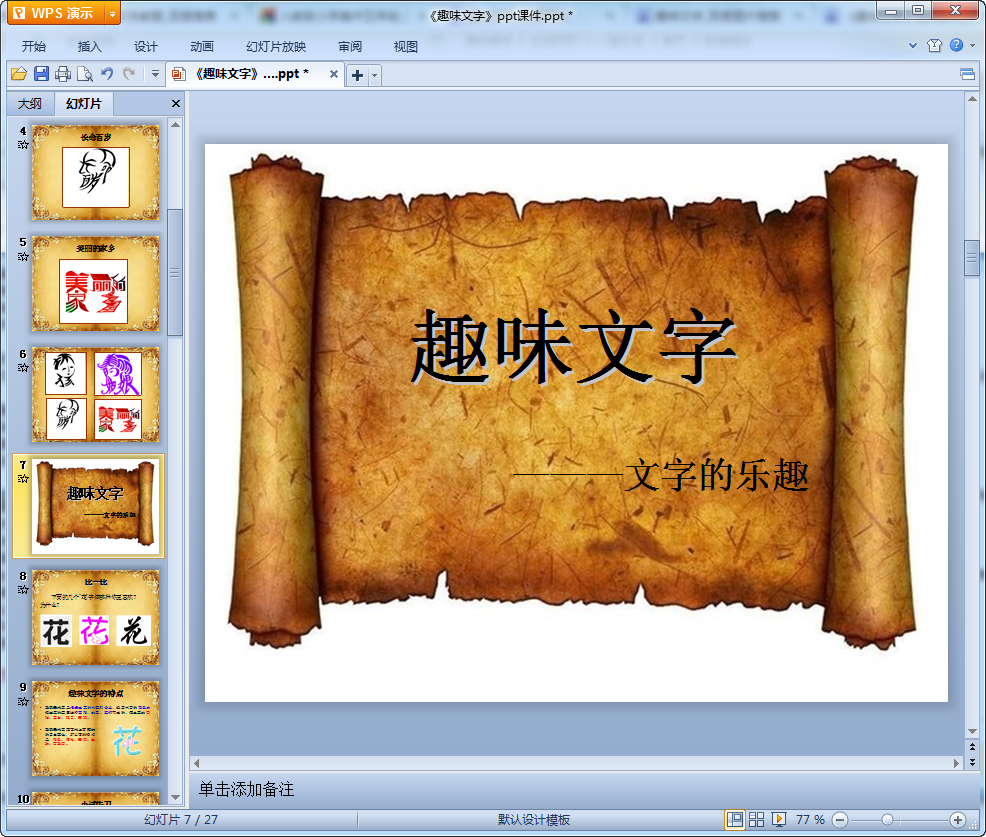Select slide 5 thumbnail 美丽的家乡
Image resolution: width=986 pixels, height=837 pixels.
(96, 283)
